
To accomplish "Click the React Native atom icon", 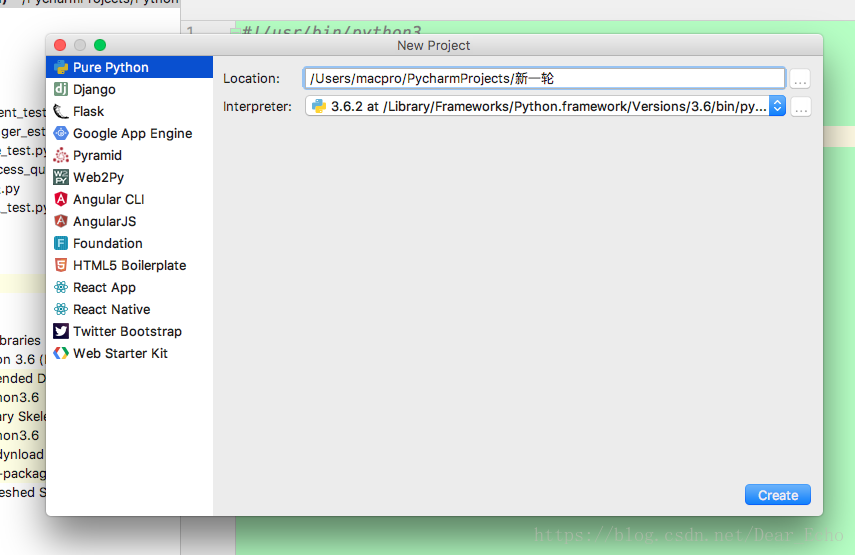I will tap(61, 309).
